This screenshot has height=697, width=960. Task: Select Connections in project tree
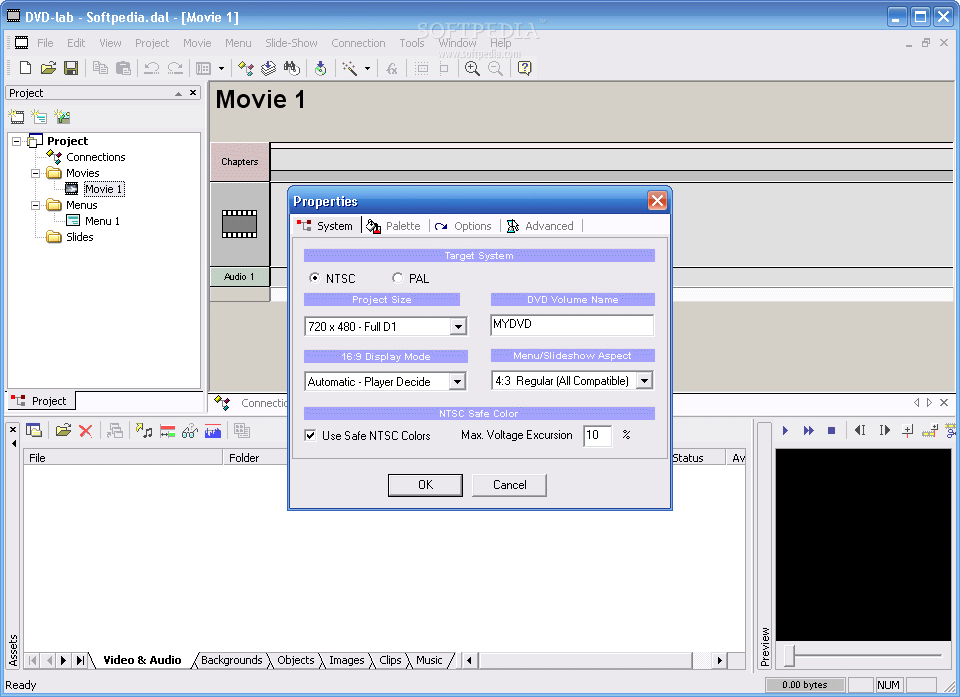96,157
